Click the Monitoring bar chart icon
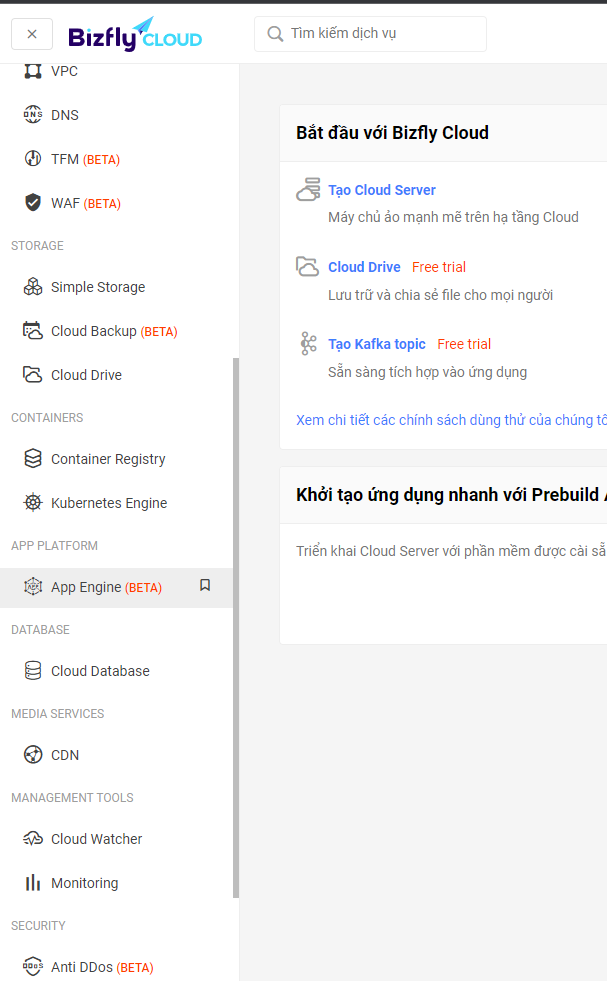 click(33, 883)
